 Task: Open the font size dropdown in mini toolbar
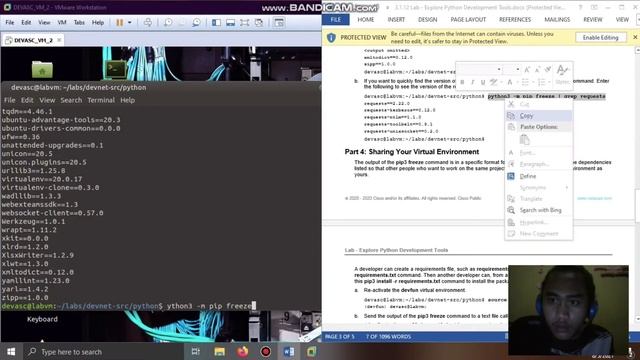(x=518, y=69)
